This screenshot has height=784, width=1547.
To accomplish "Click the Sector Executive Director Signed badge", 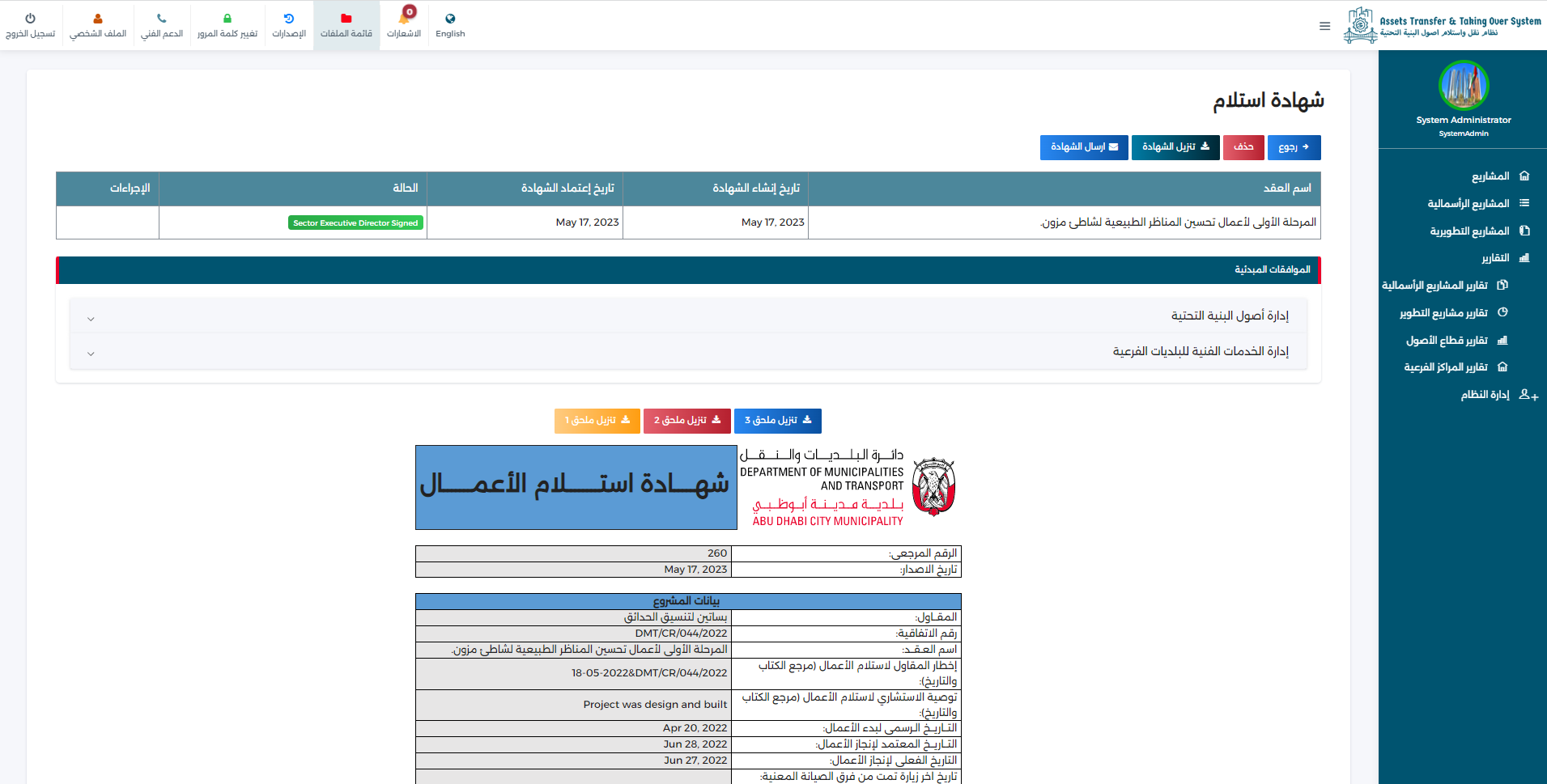I will (355, 222).
